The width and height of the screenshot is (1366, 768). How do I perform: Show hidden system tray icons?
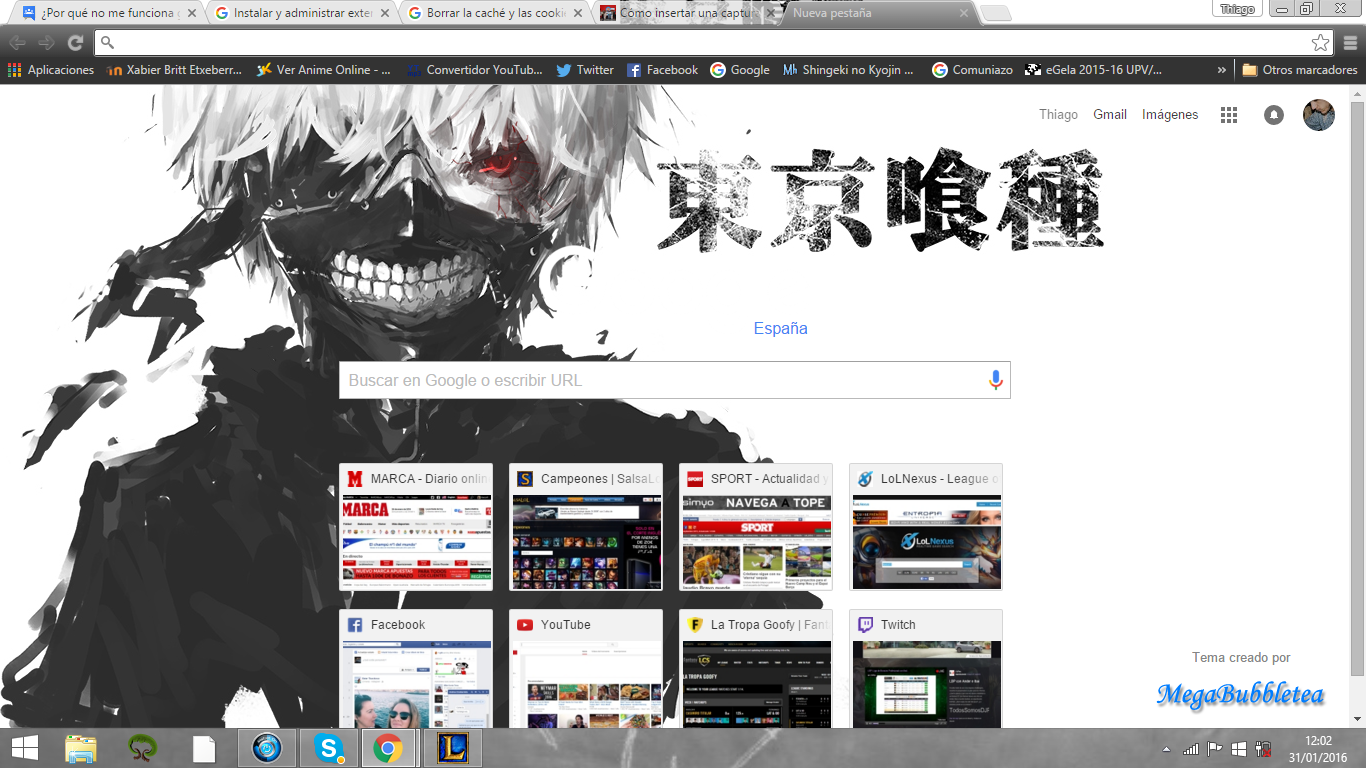click(x=1166, y=749)
